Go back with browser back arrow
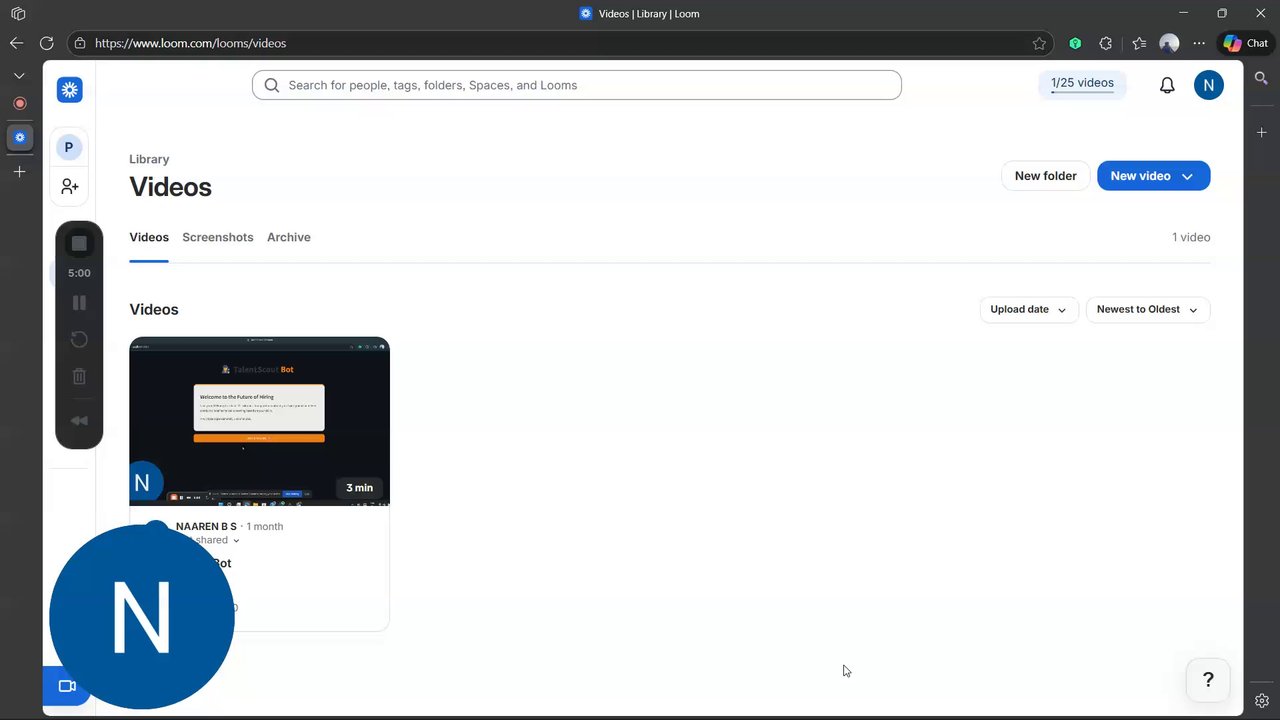 click(x=16, y=43)
